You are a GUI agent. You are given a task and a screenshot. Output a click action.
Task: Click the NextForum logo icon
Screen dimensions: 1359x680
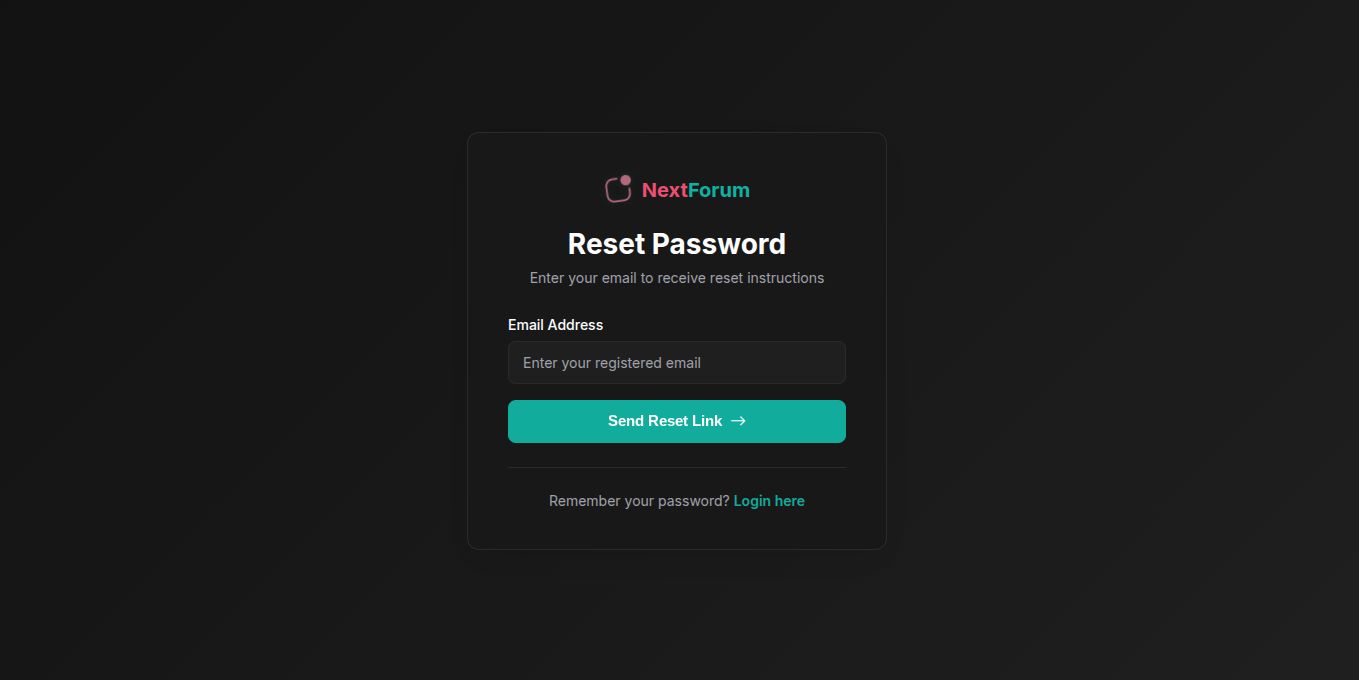(617, 190)
